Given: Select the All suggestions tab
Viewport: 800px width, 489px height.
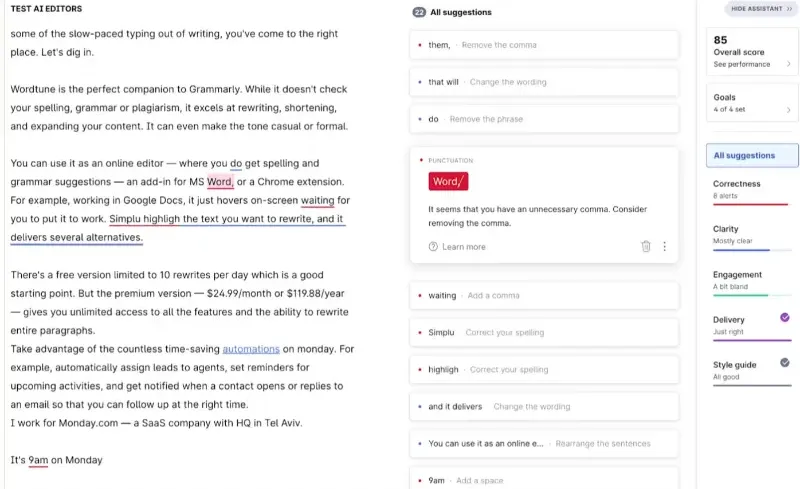Looking at the screenshot, I should pyautogui.click(x=752, y=155).
